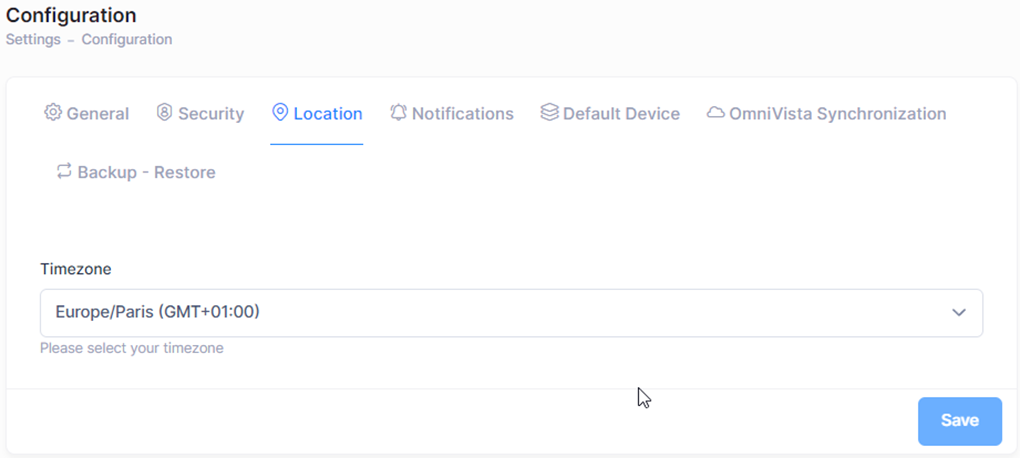Click the cloud icon beside OmniVista Synchronization
Screen dimensions: 1020x458
[715, 112]
